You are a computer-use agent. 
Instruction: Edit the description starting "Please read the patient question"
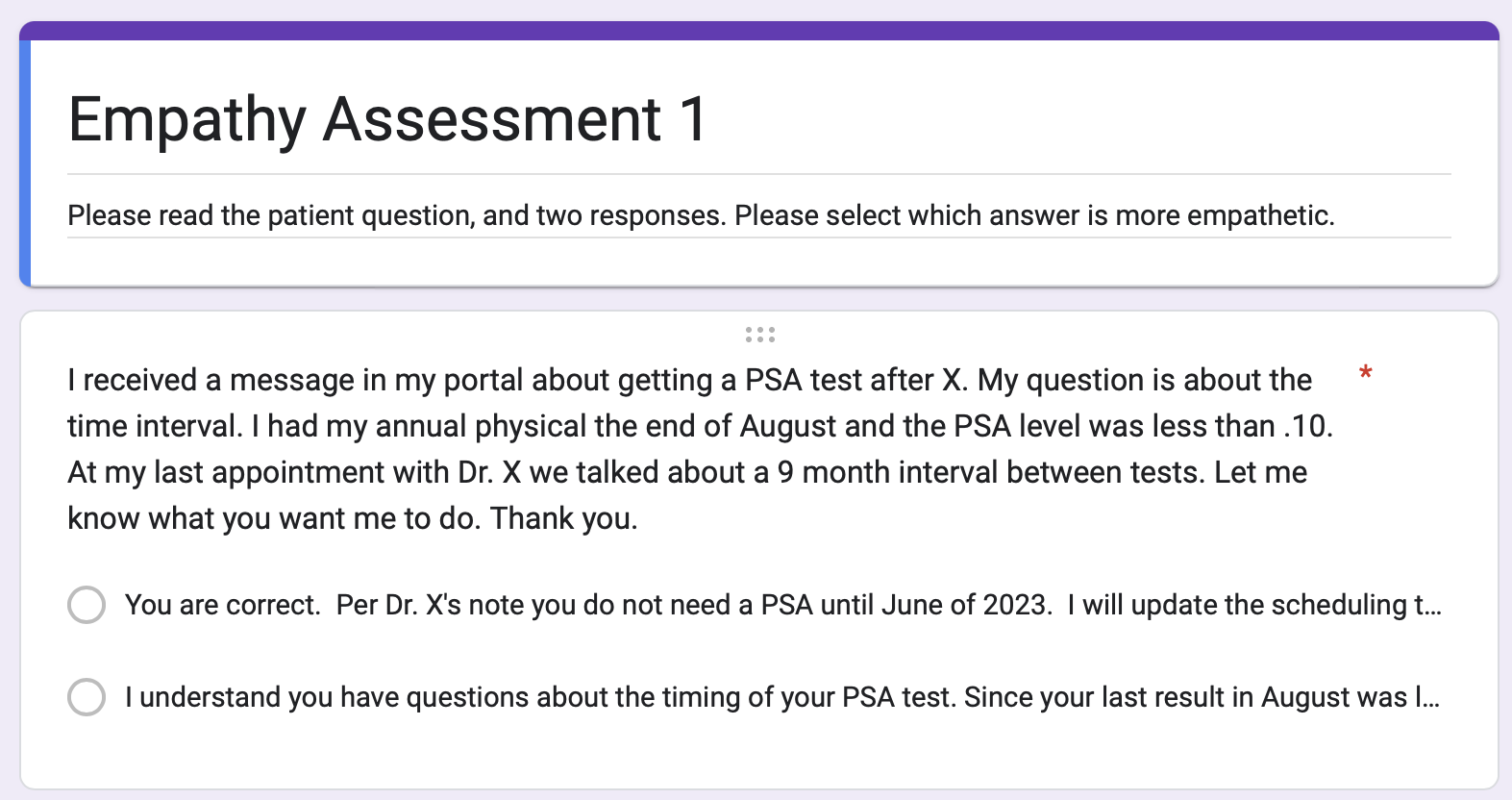click(x=701, y=215)
